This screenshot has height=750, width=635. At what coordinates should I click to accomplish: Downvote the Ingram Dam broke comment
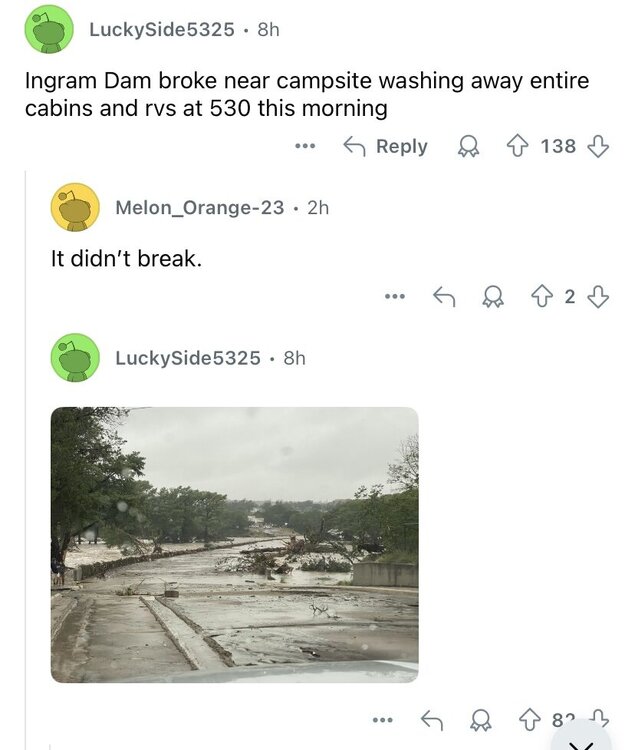[x=598, y=147]
